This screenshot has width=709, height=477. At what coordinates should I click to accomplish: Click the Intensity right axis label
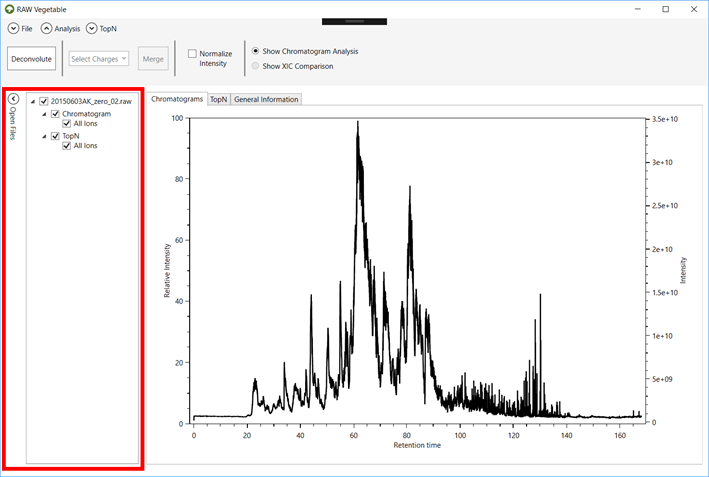point(683,270)
